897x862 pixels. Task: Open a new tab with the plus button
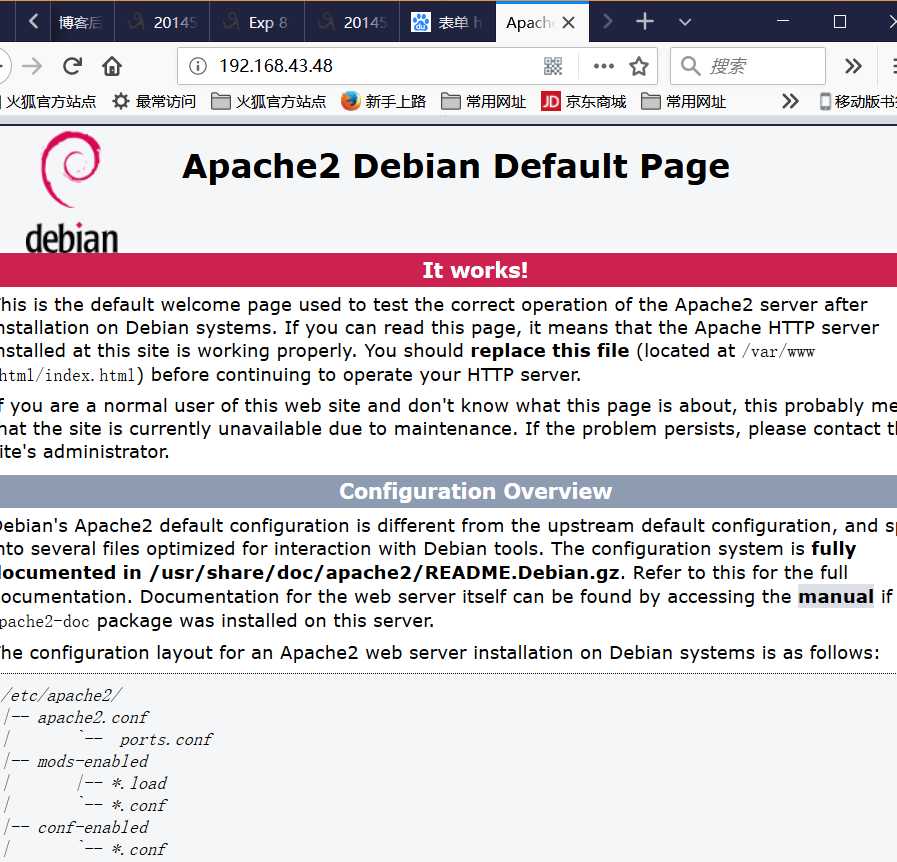point(645,22)
